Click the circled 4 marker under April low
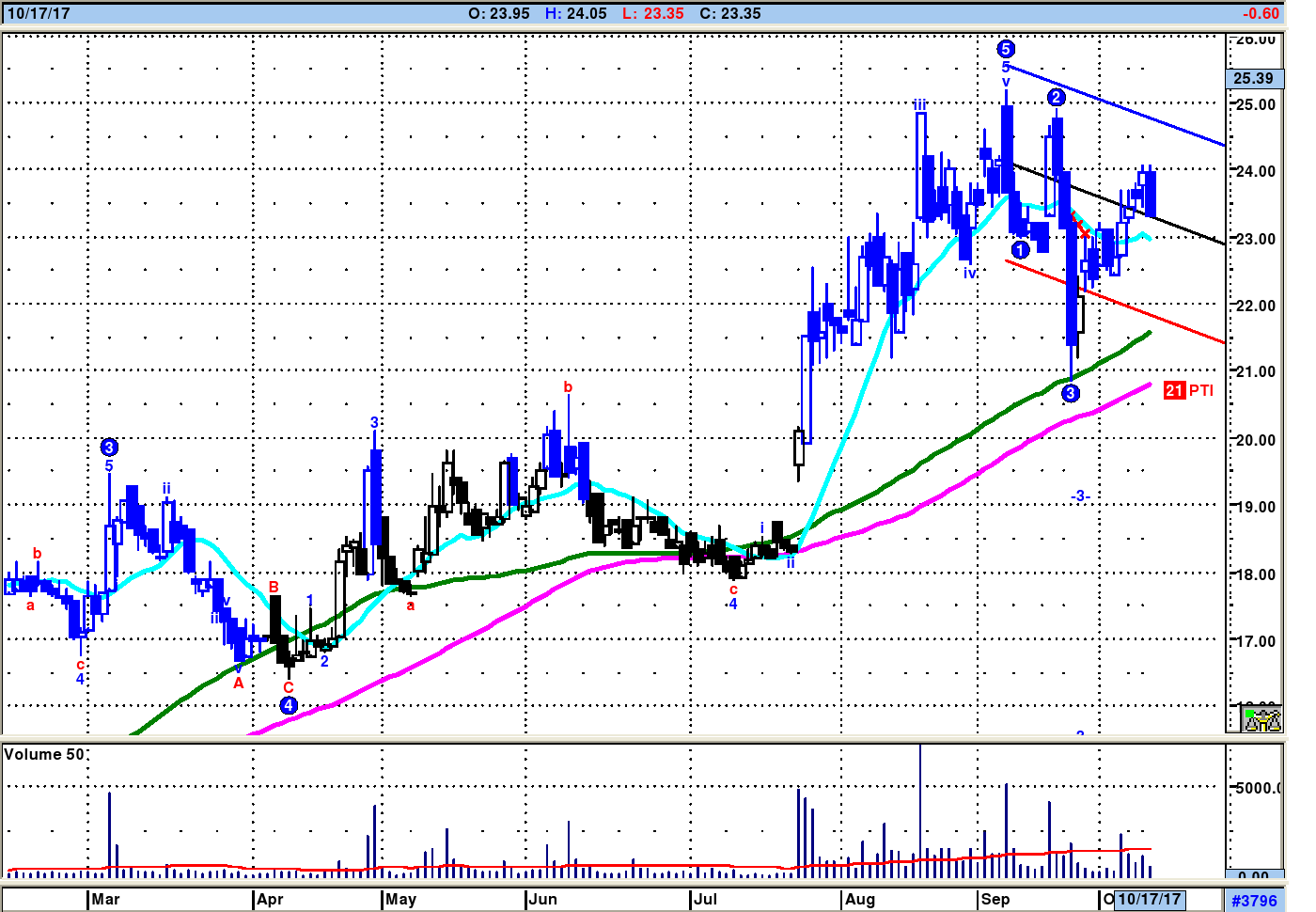 [x=289, y=705]
